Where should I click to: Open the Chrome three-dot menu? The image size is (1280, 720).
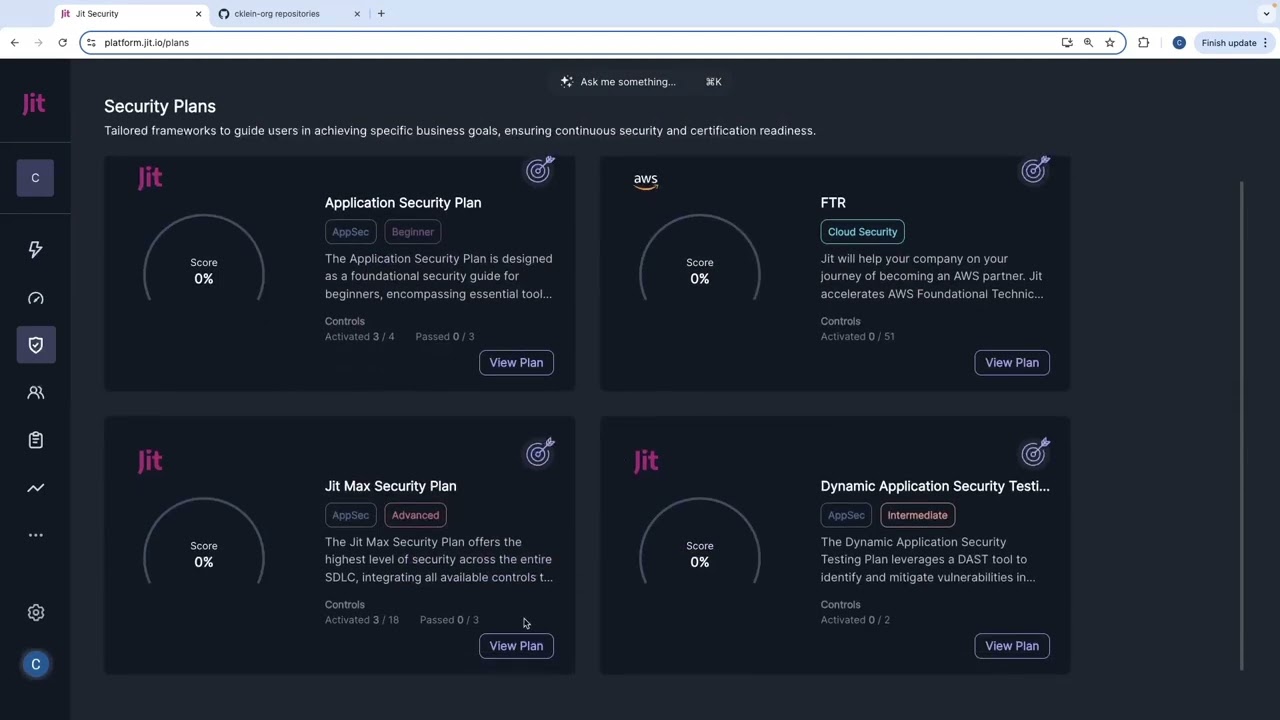(1265, 43)
